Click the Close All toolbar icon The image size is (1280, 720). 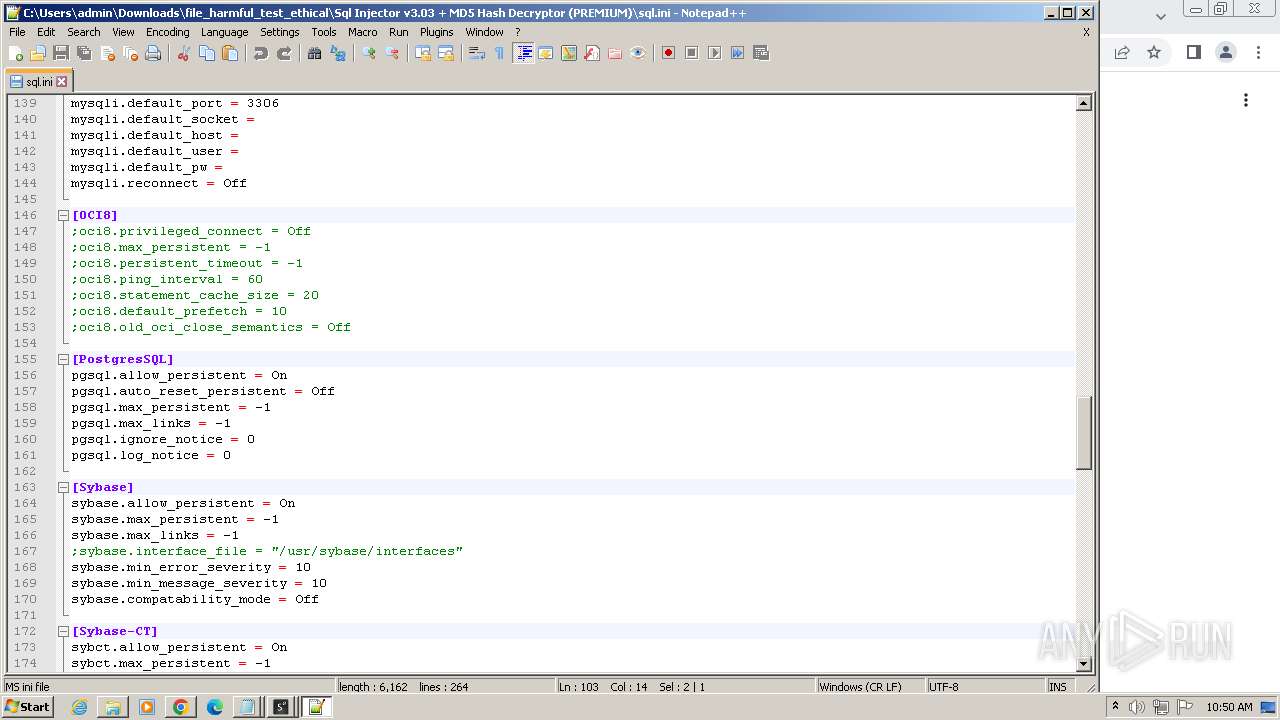click(x=130, y=53)
